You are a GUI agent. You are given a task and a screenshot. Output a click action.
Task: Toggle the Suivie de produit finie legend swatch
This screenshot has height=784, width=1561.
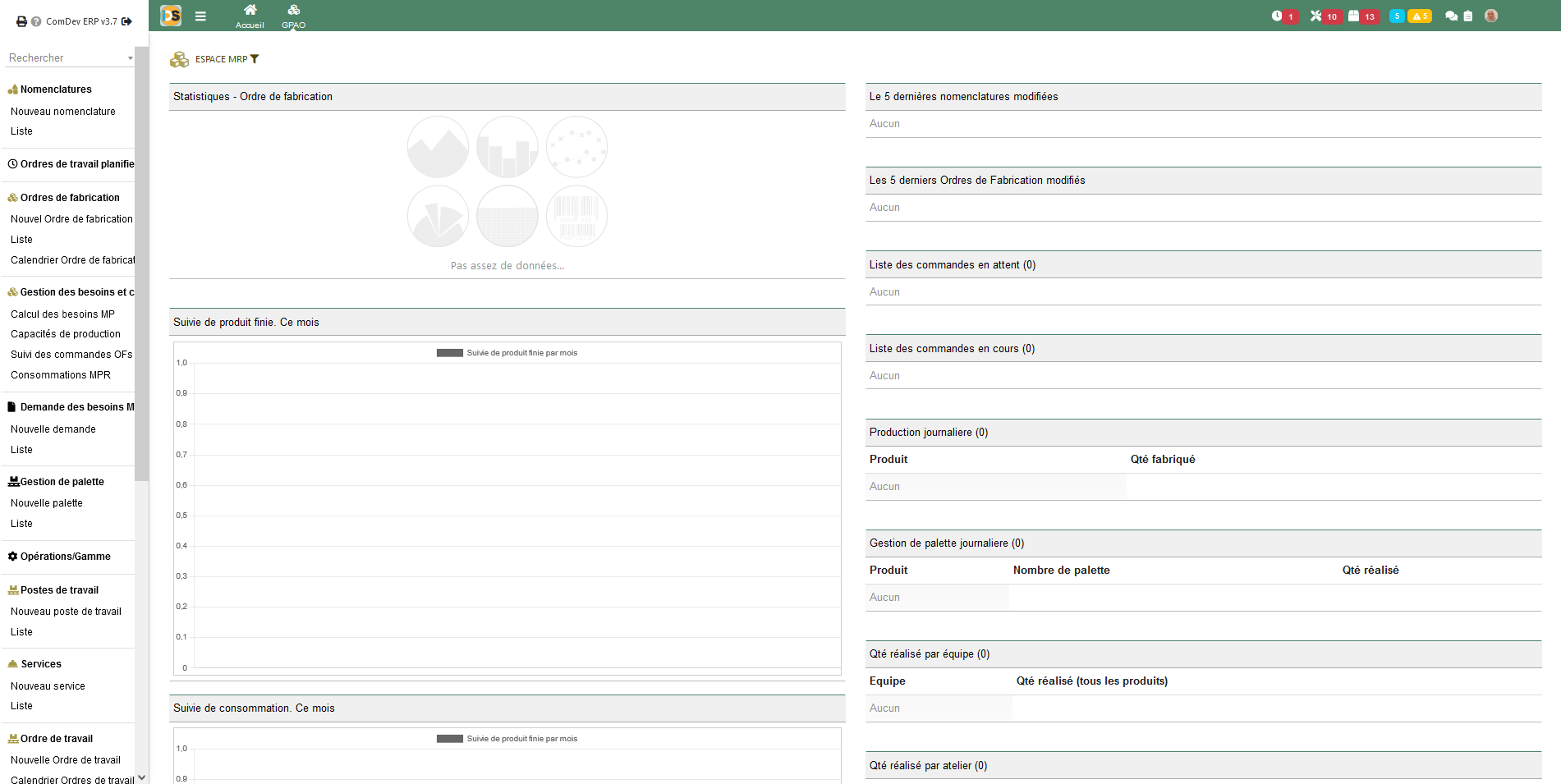[x=450, y=353]
